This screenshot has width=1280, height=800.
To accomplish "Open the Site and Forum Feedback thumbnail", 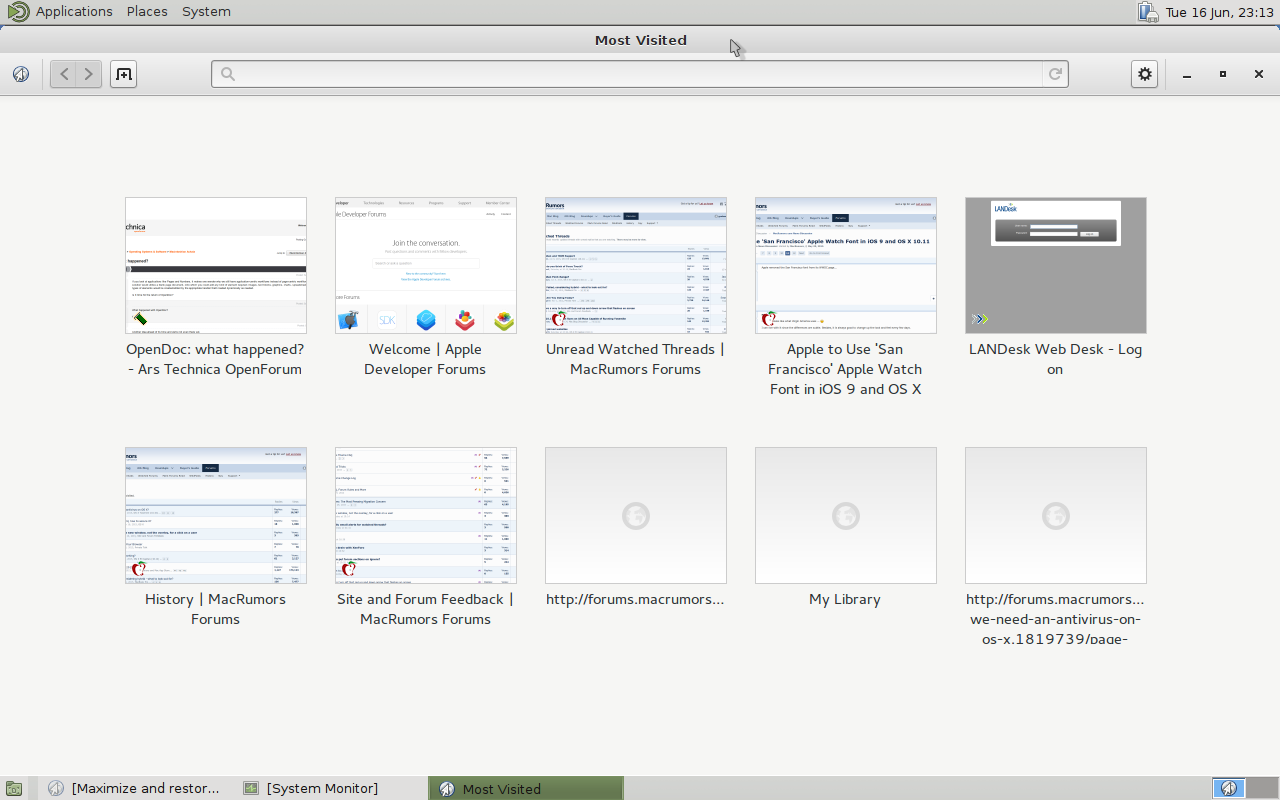I will (x=426, y=515).
